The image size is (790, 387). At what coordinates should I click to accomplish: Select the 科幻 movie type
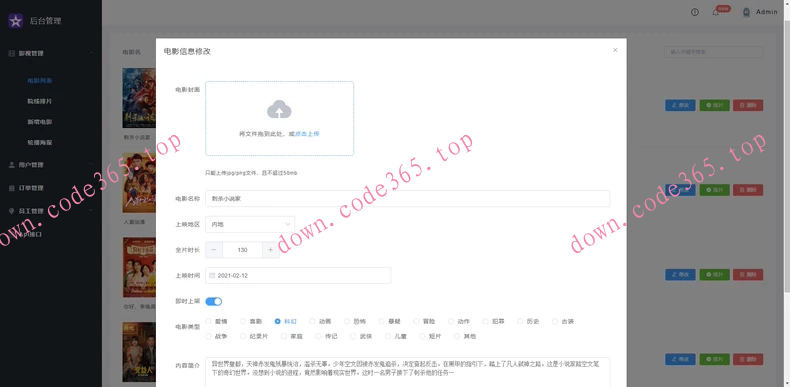point(287,321)
